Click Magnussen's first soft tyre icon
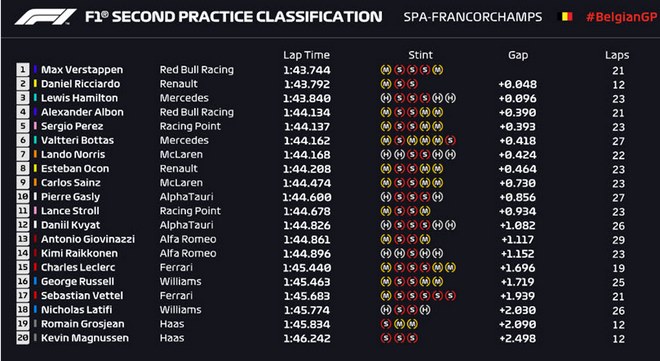 (386, 338)
